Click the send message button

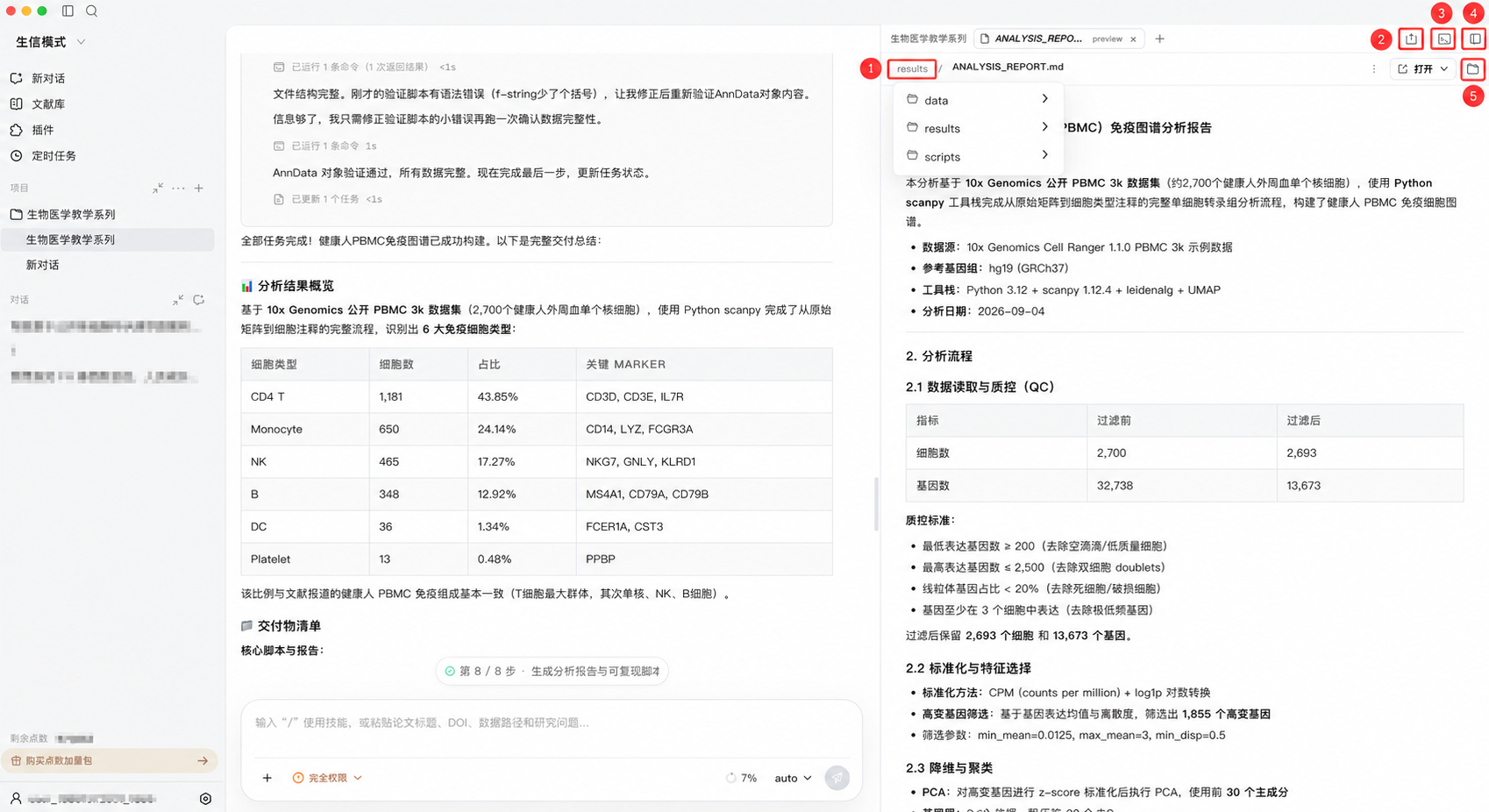point(837,778)
